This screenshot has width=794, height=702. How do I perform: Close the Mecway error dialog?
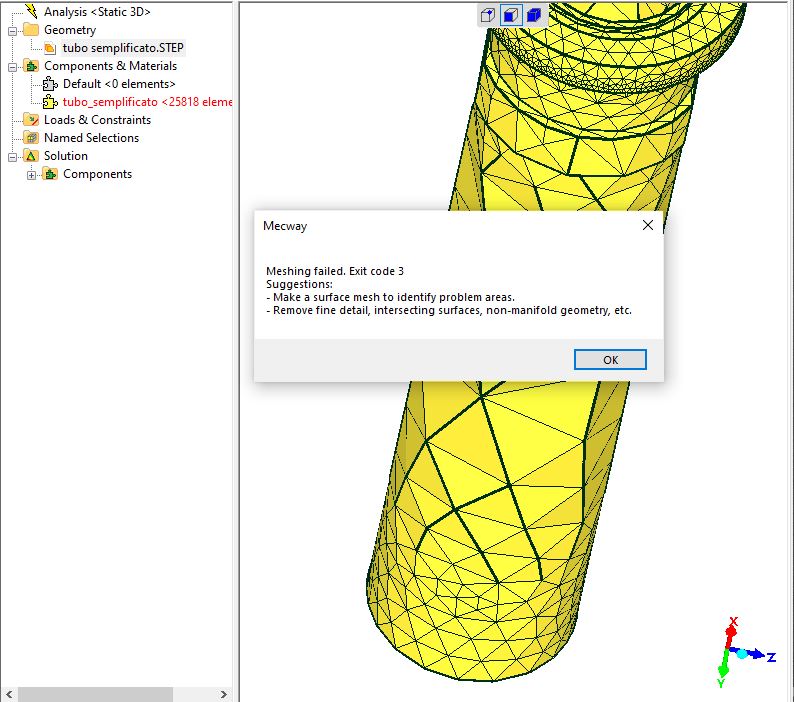pos(648,225)
